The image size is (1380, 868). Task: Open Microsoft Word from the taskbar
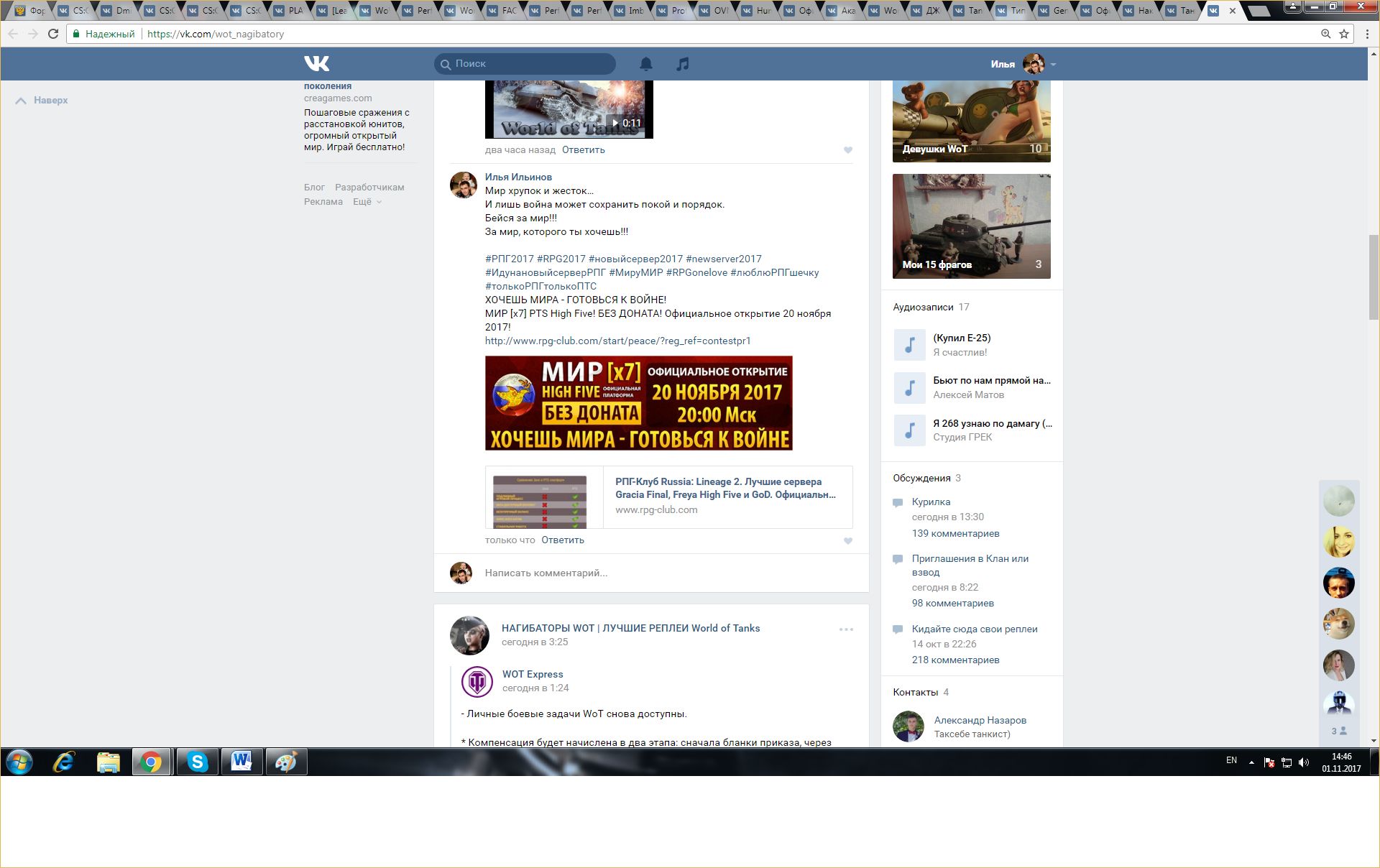click(x=241, y=762)
